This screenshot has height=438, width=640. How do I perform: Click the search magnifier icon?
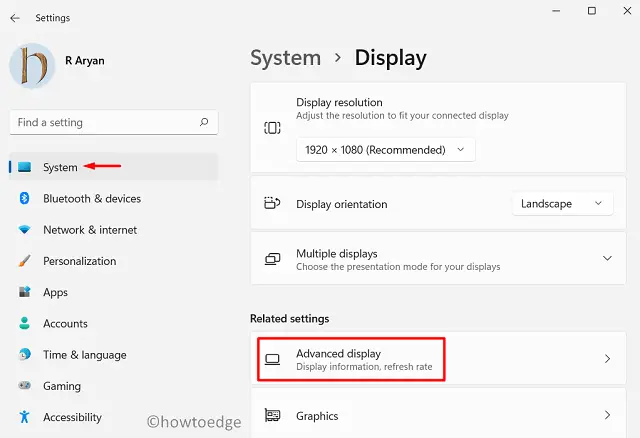(x=204, y=122)
